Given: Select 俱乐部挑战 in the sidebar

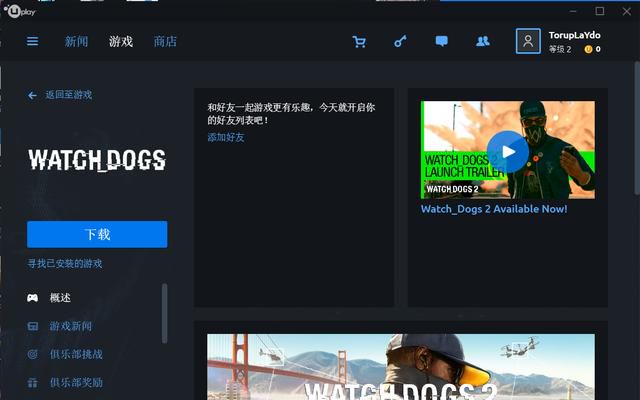Looking at the screenshot, I should pyautogui.click(x=76, y=354).
